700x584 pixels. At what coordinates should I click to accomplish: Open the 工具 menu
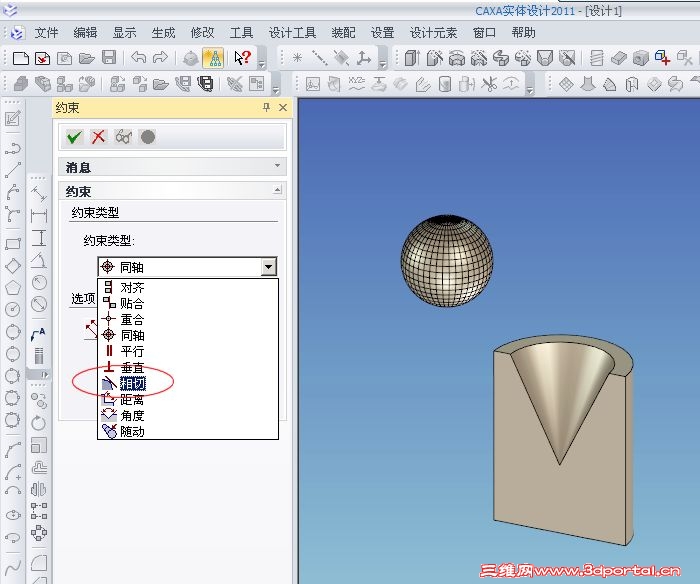242,33
